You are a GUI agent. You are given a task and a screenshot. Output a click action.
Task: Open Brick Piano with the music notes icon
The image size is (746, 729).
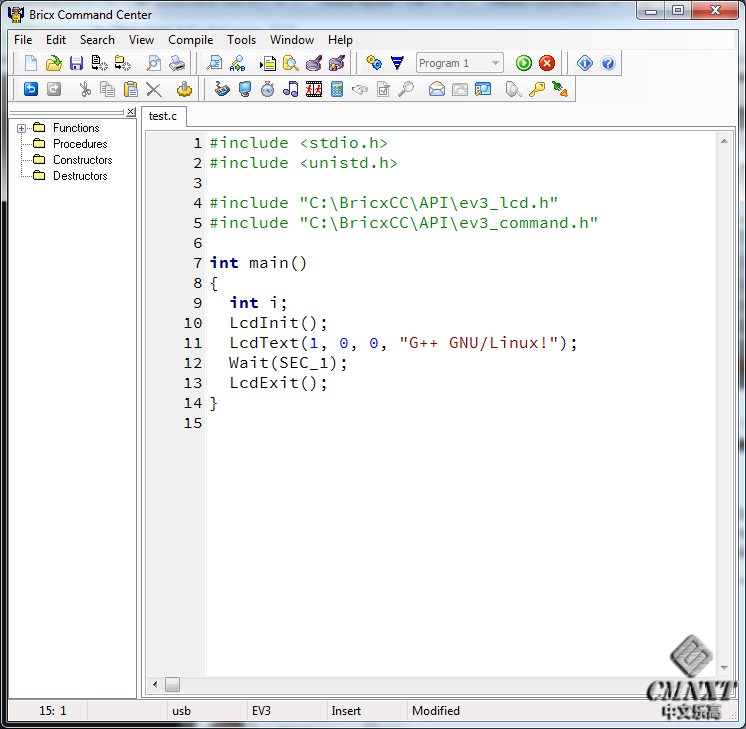pos(291,89)
